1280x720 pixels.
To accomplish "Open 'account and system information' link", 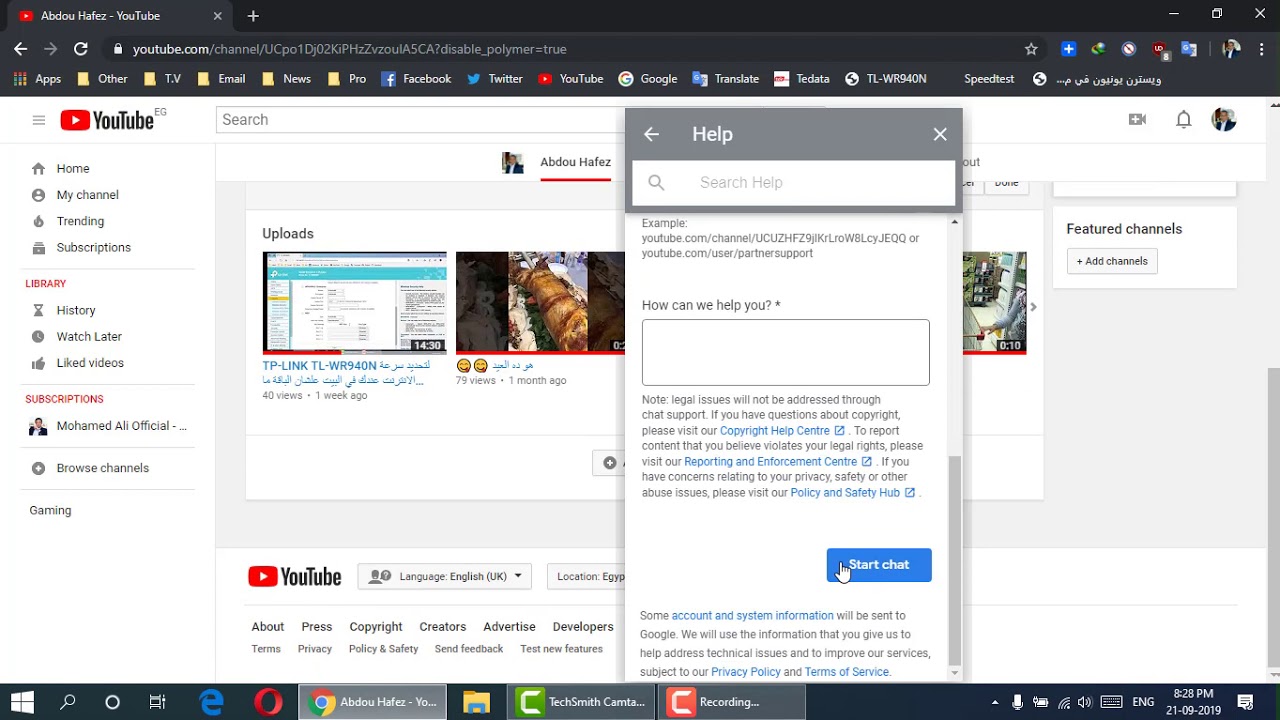I will point(752,616).
